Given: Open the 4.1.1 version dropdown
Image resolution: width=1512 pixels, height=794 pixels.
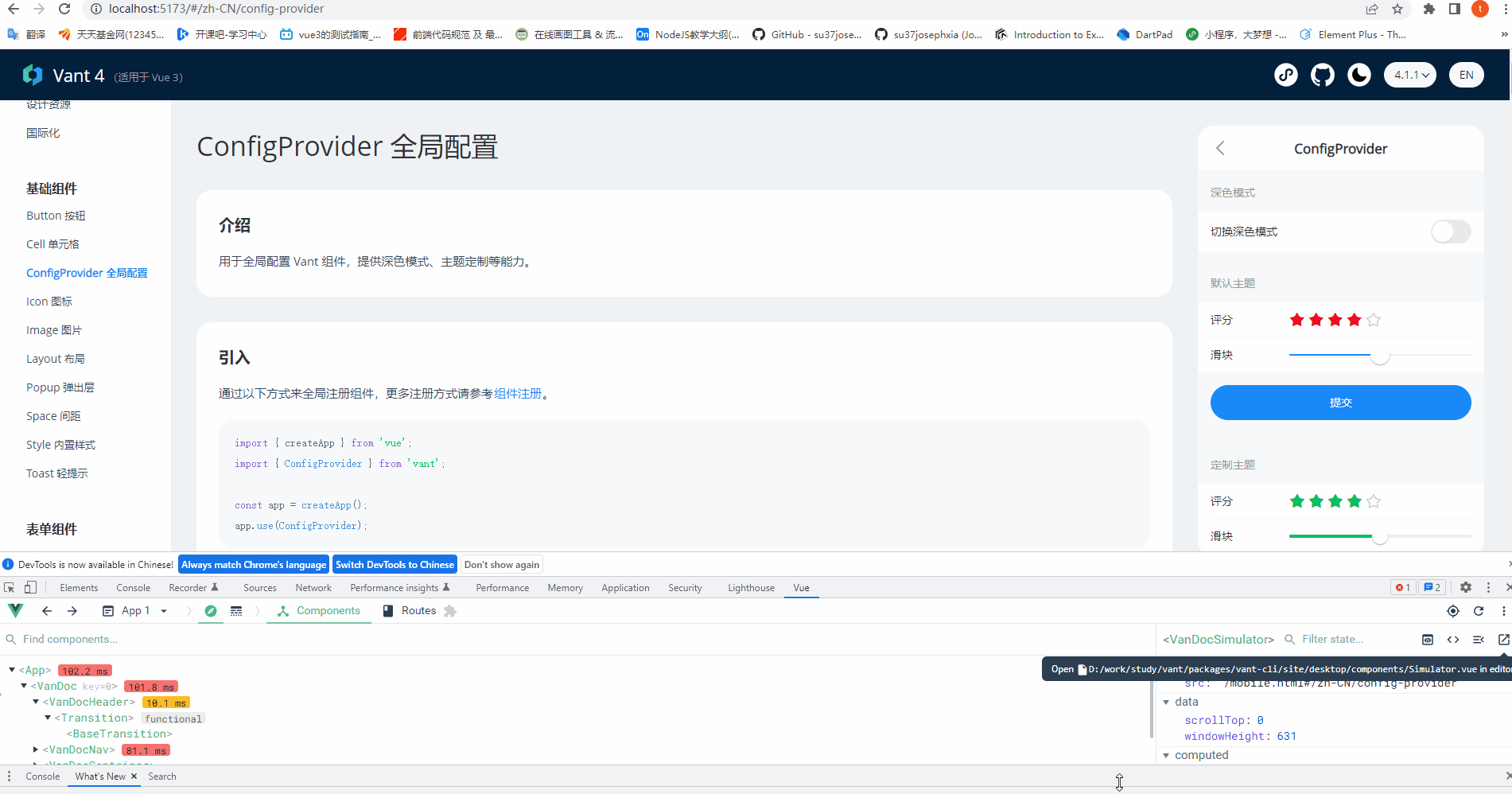Looking at the screenshot, I should [1410, 75].
